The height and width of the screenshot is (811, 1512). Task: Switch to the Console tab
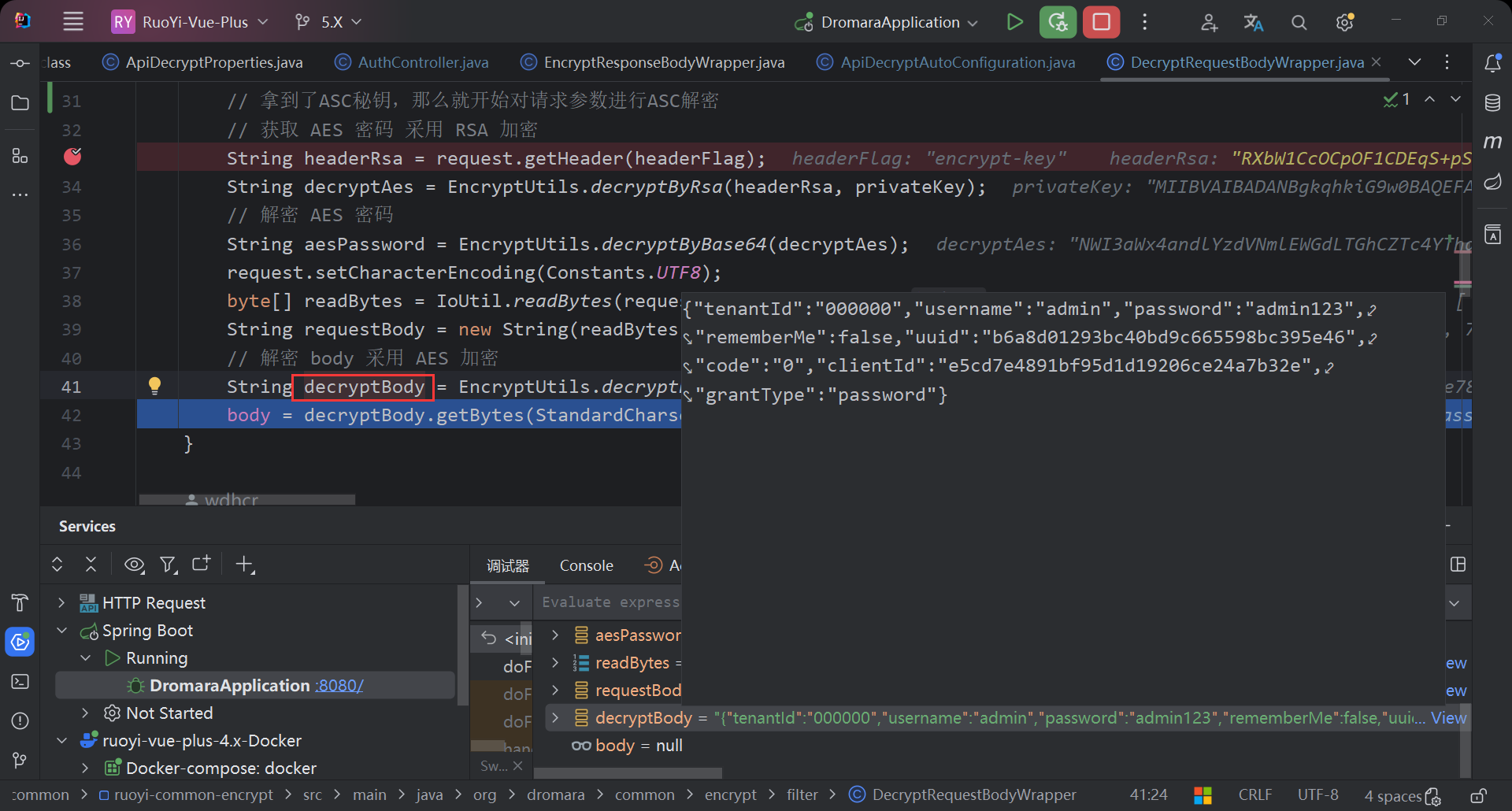[586, 565]
